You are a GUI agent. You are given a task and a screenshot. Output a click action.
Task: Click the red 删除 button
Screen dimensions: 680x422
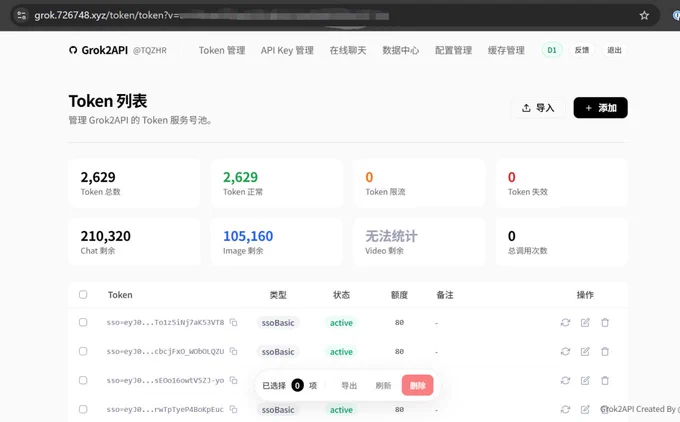418,385
